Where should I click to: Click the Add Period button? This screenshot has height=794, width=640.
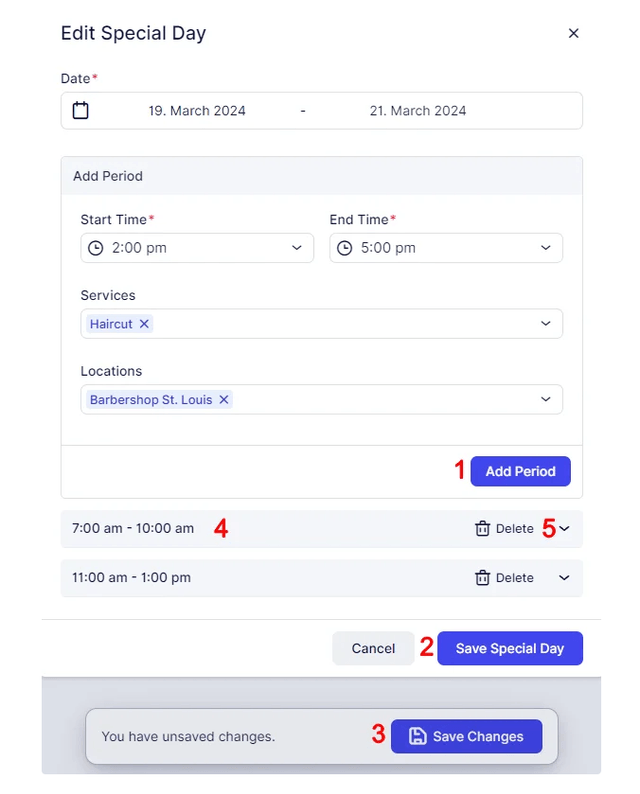[521, 471]
